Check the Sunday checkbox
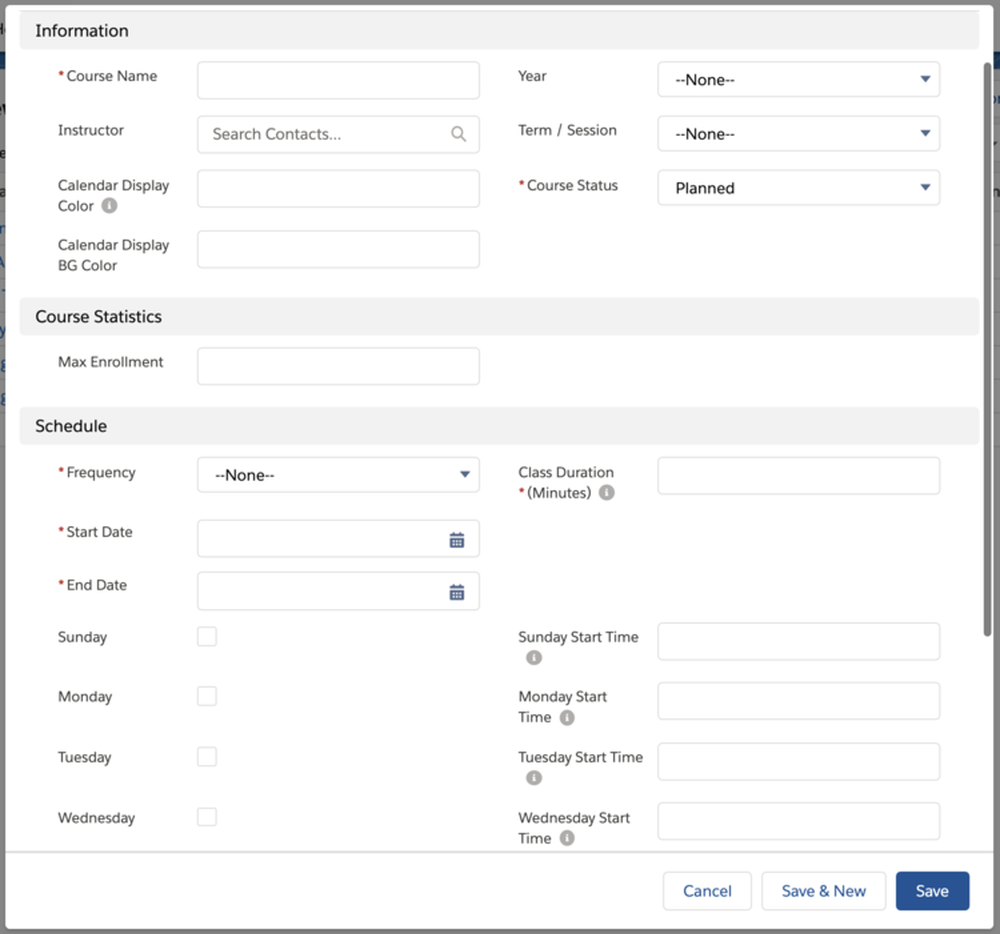 (x=207, y=636)
